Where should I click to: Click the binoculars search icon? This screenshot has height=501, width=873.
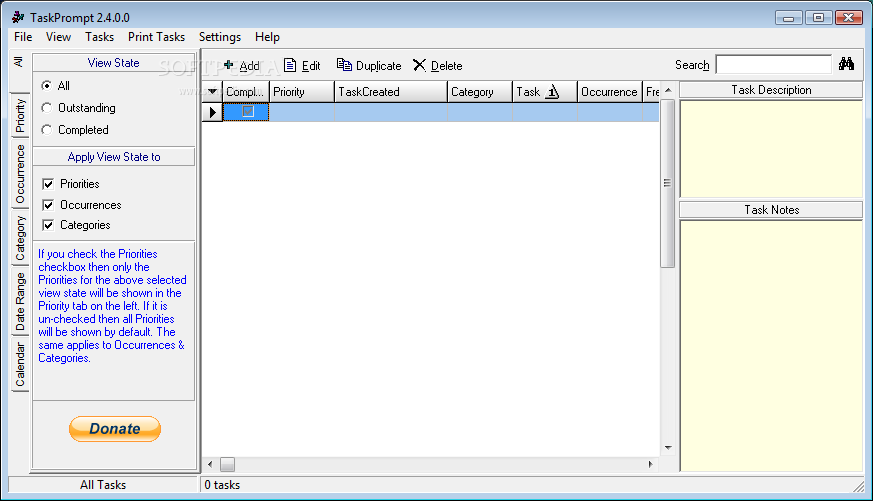tap(846, 64)
